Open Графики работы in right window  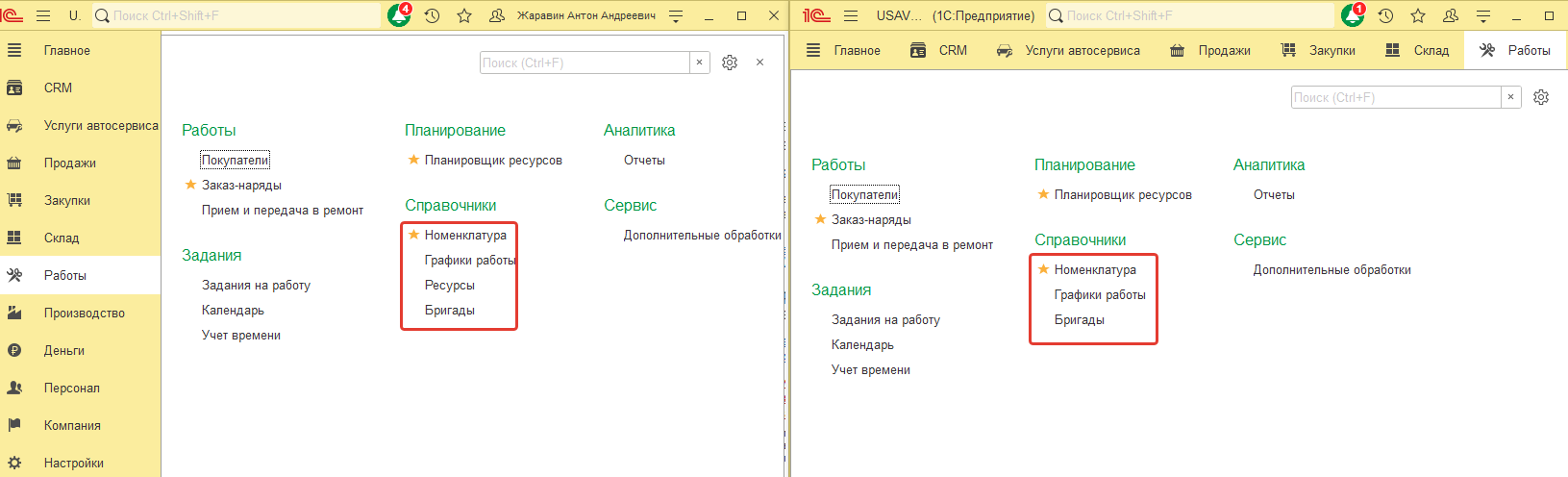(x=1100, y=294)
